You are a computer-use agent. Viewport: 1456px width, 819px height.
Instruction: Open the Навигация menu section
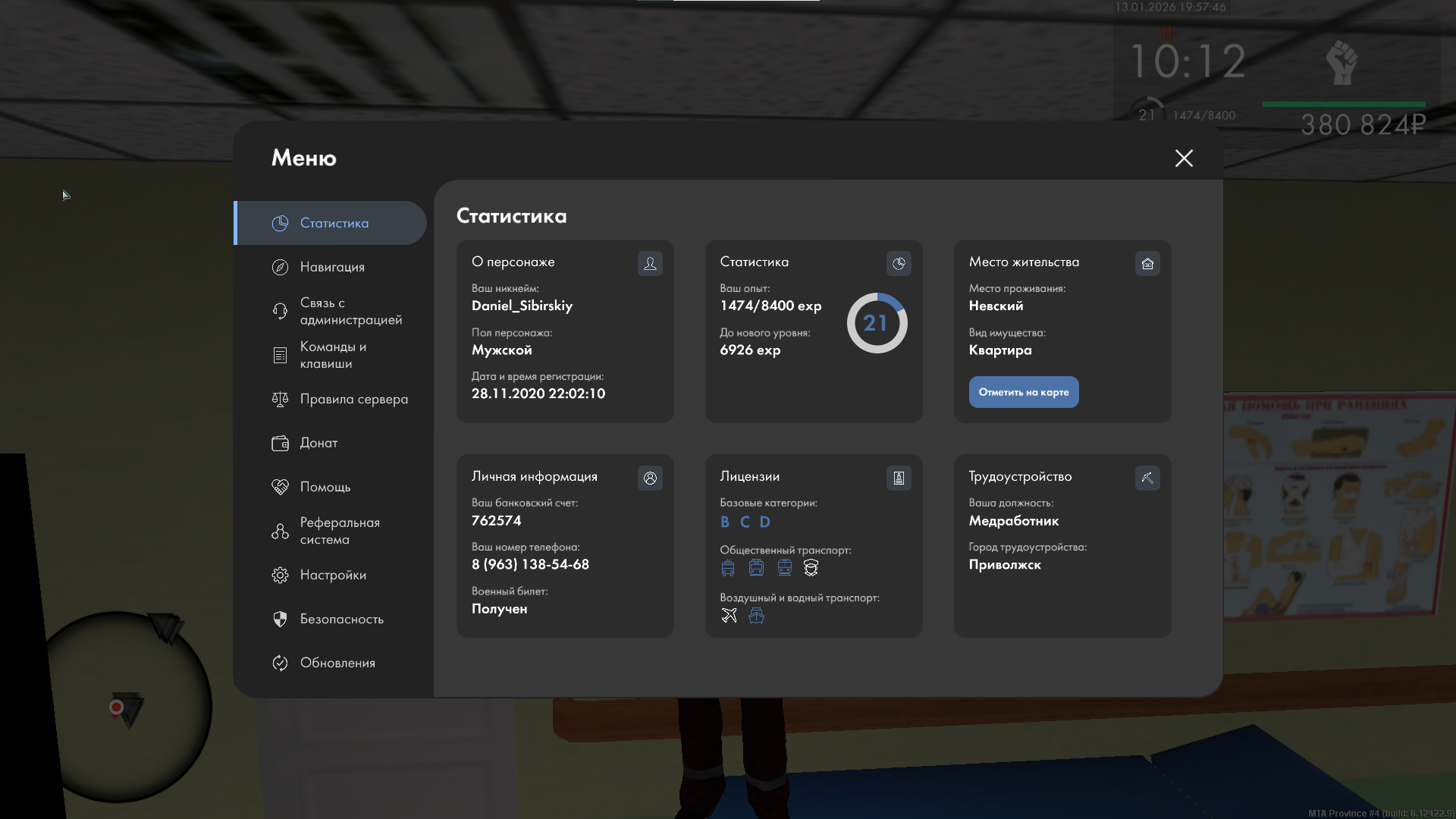point(332,267)
